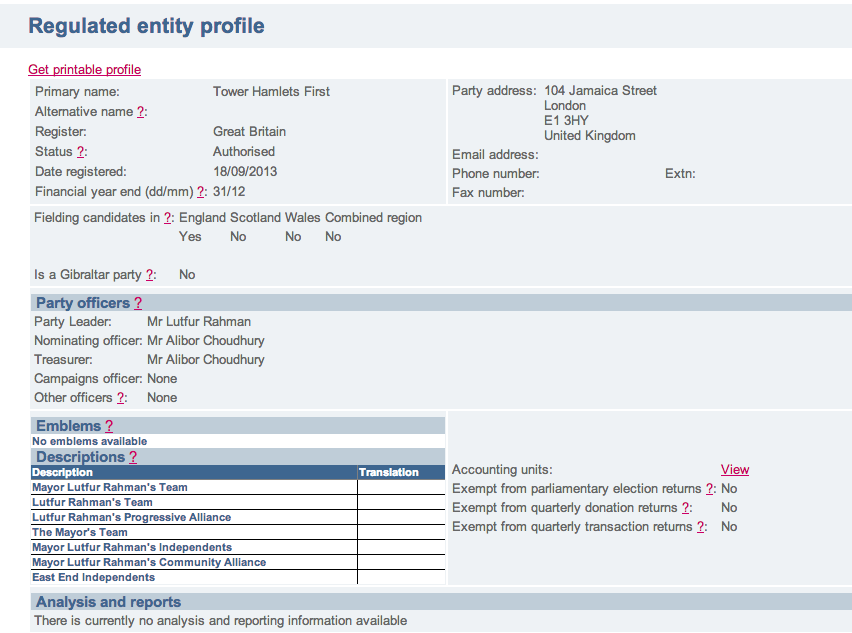Viewport: 852px width, 633px height.
Task: Click help for Exempt from quarterly donation returns
Action: [x=686, y=508]
